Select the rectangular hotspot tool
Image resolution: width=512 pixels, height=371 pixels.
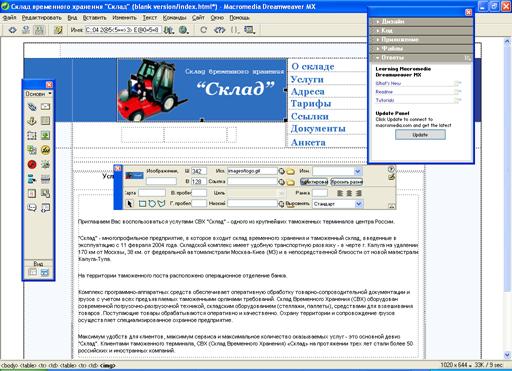coord(142,203)
